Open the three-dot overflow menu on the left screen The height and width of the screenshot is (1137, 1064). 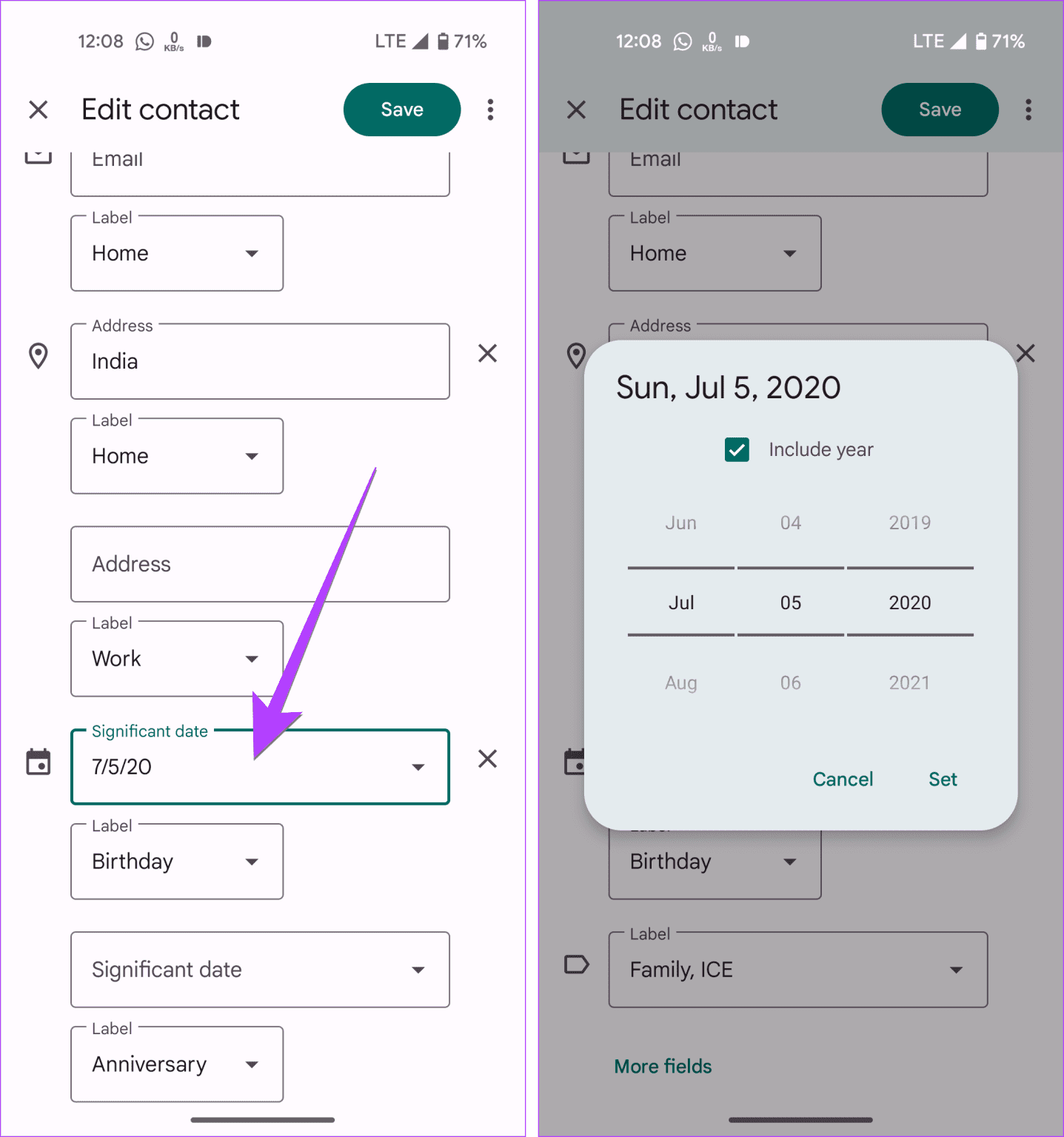pos(490,110)
